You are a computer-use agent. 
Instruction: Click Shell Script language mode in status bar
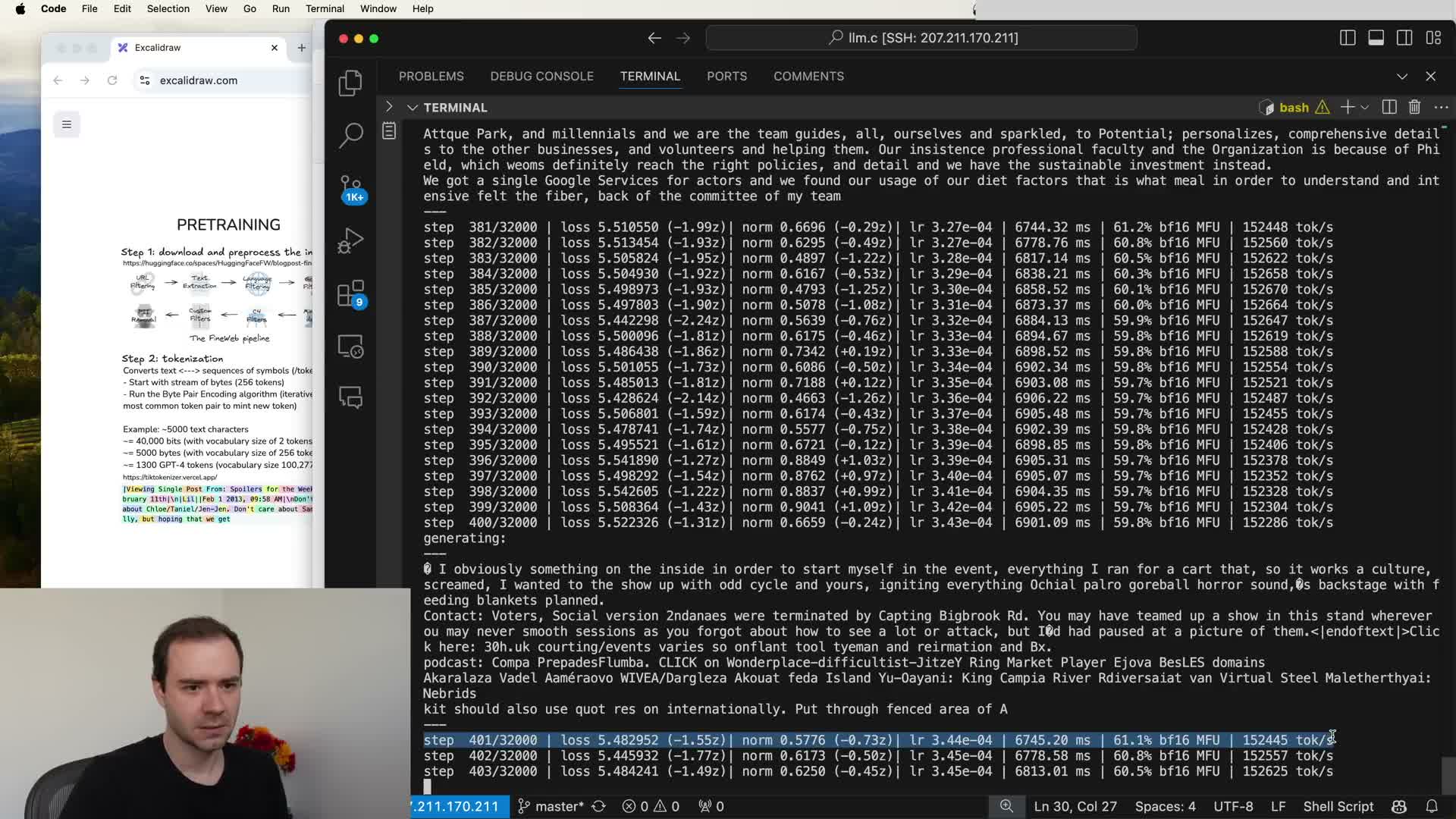[x=1338, y=806]
